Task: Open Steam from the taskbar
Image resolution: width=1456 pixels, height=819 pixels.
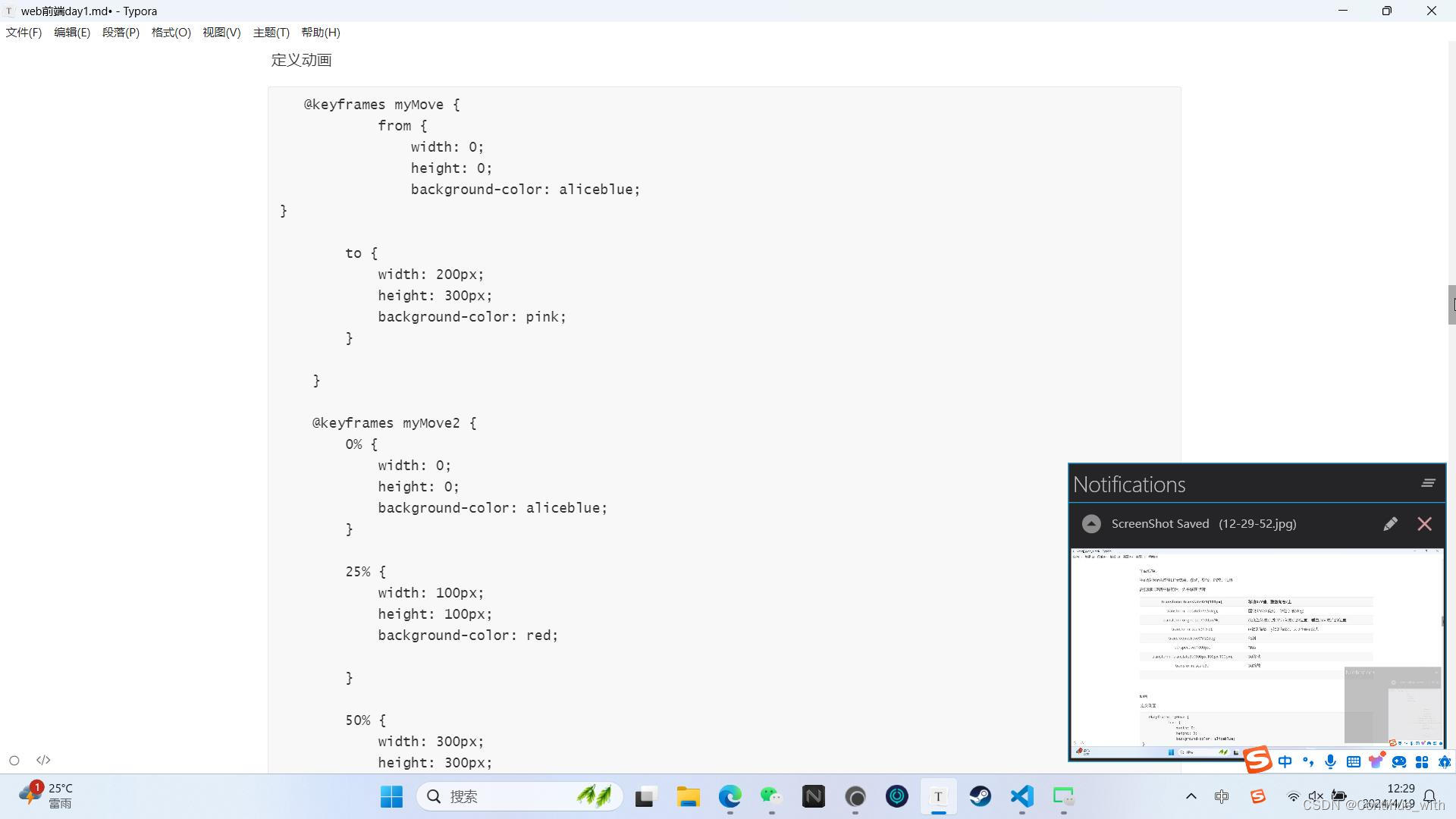Action: (980, 796)
